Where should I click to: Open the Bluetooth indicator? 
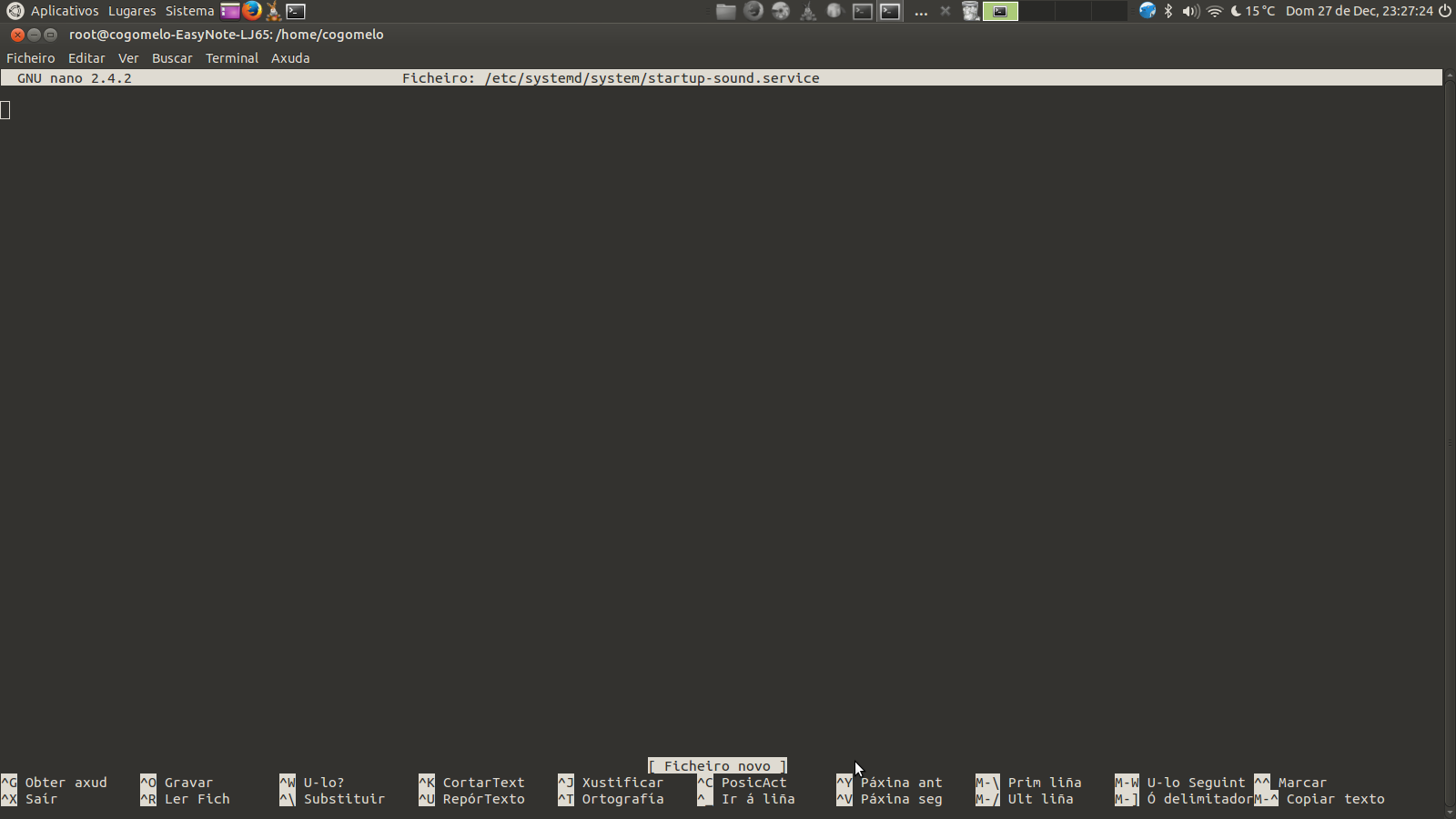tap(1168, 11)
